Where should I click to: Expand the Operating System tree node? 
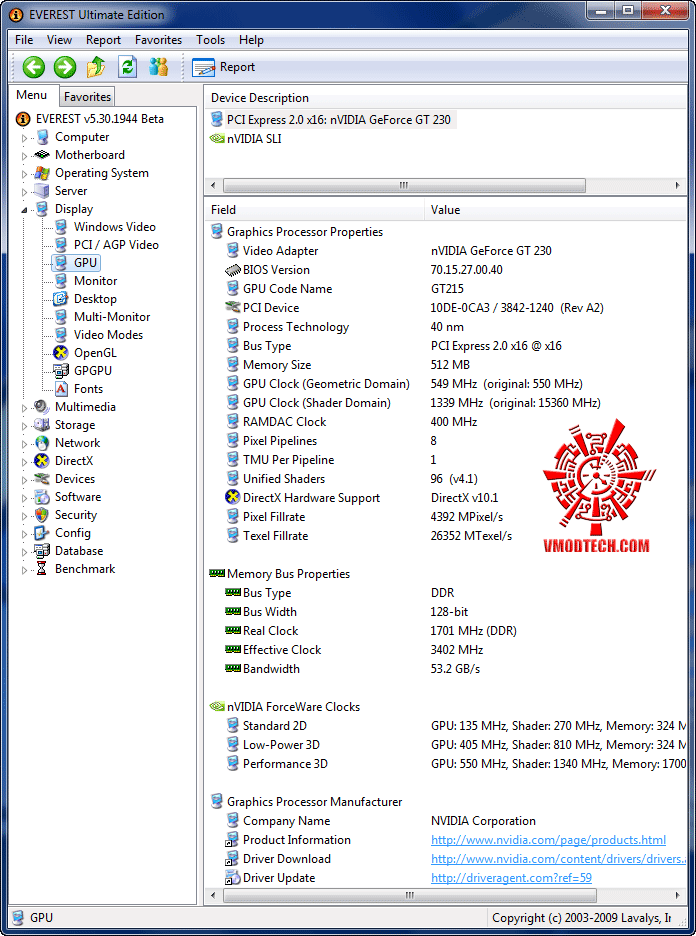click(24, 174)
